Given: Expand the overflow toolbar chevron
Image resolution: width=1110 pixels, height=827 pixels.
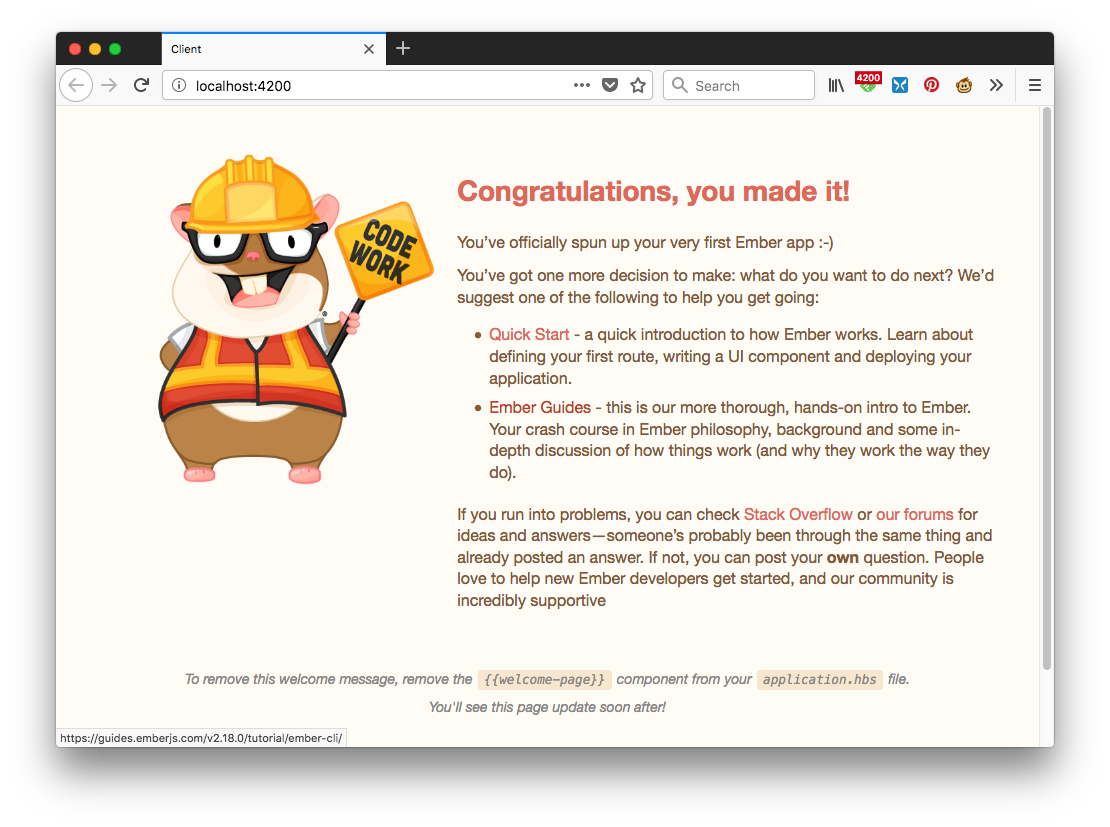Looking at the screenshot, I should pyautogui.click(x=996, y=85).
